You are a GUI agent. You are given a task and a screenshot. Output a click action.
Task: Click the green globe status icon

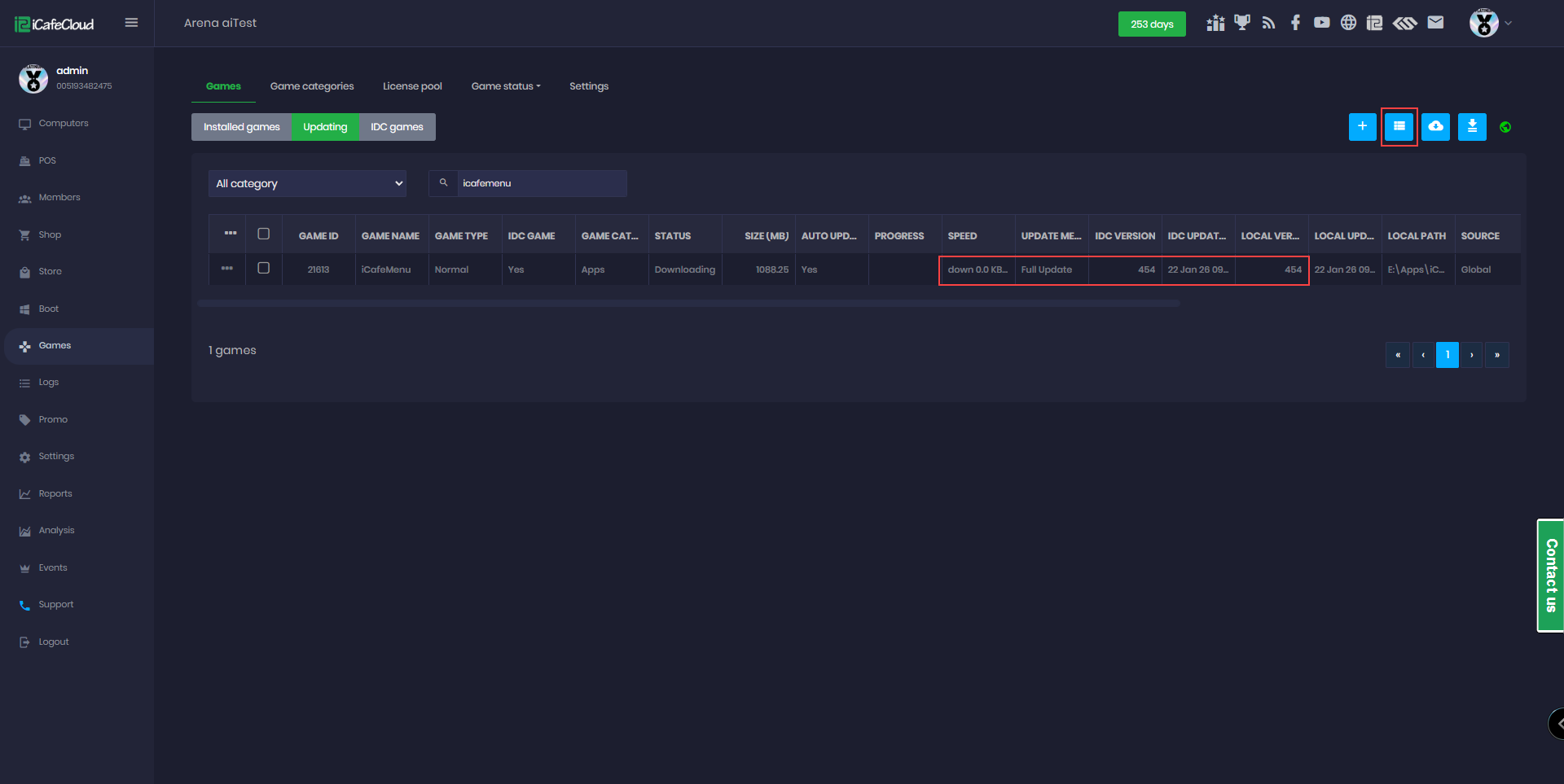coord(1505,127)
